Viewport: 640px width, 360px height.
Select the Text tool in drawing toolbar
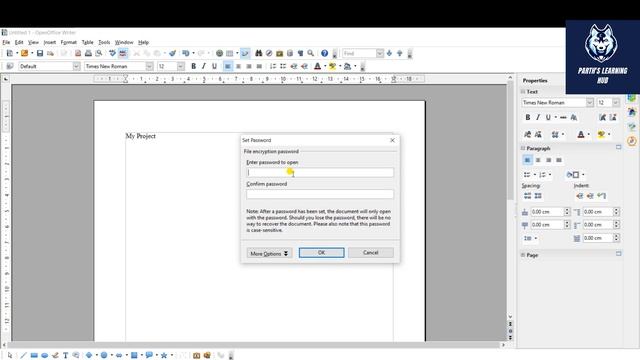point(65,356)
